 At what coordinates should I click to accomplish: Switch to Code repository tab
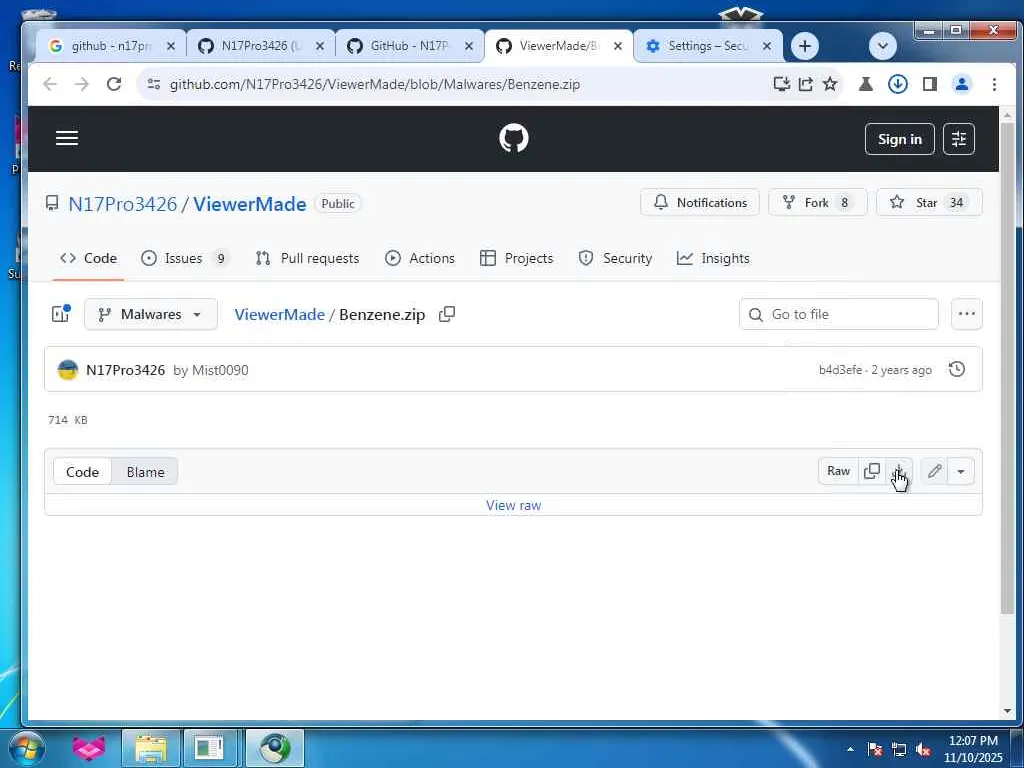click(x=88, y=258)
